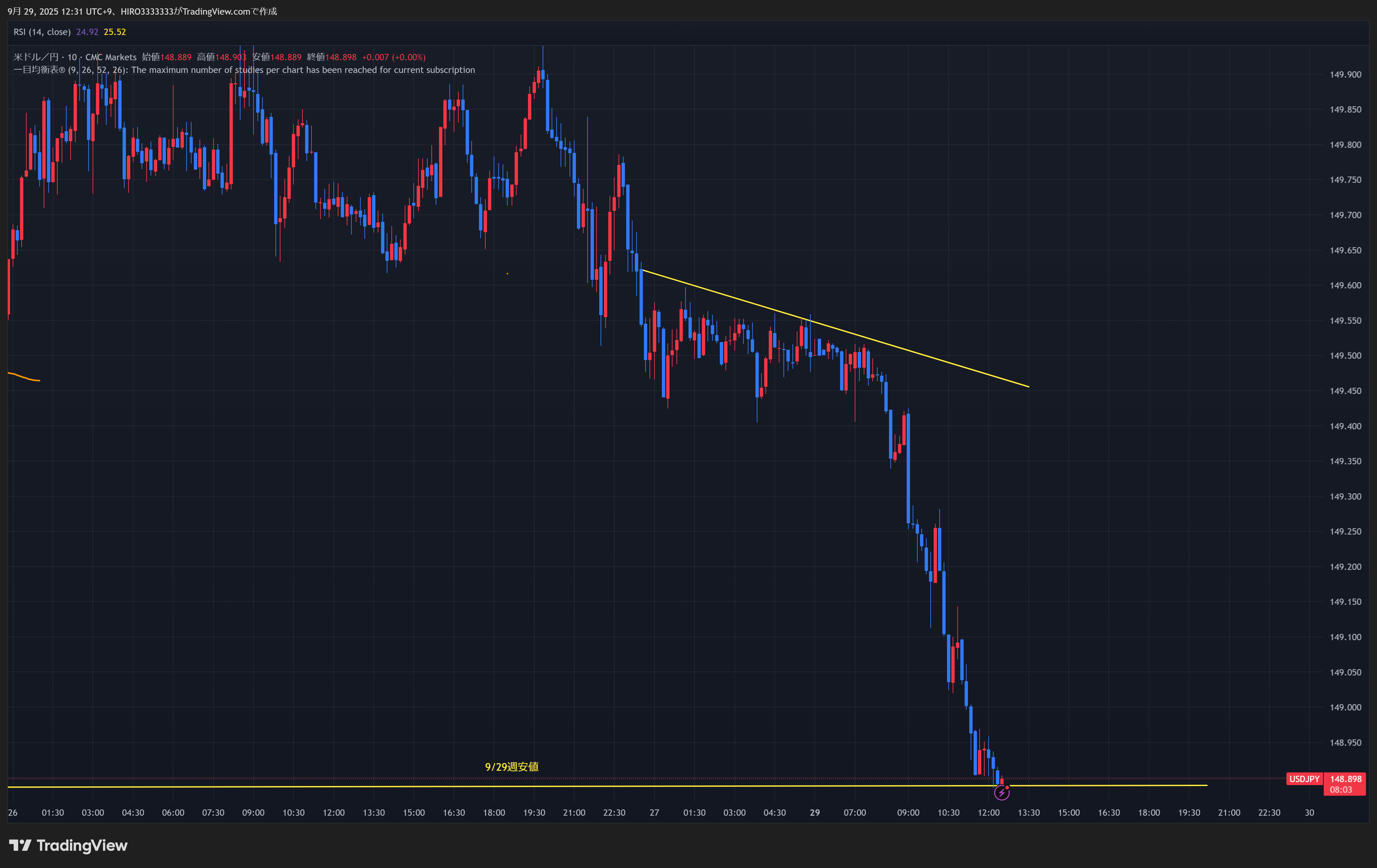Click the 米ドル/円 symbol title
Screen dimensions: 1377x868
(35, 57)
